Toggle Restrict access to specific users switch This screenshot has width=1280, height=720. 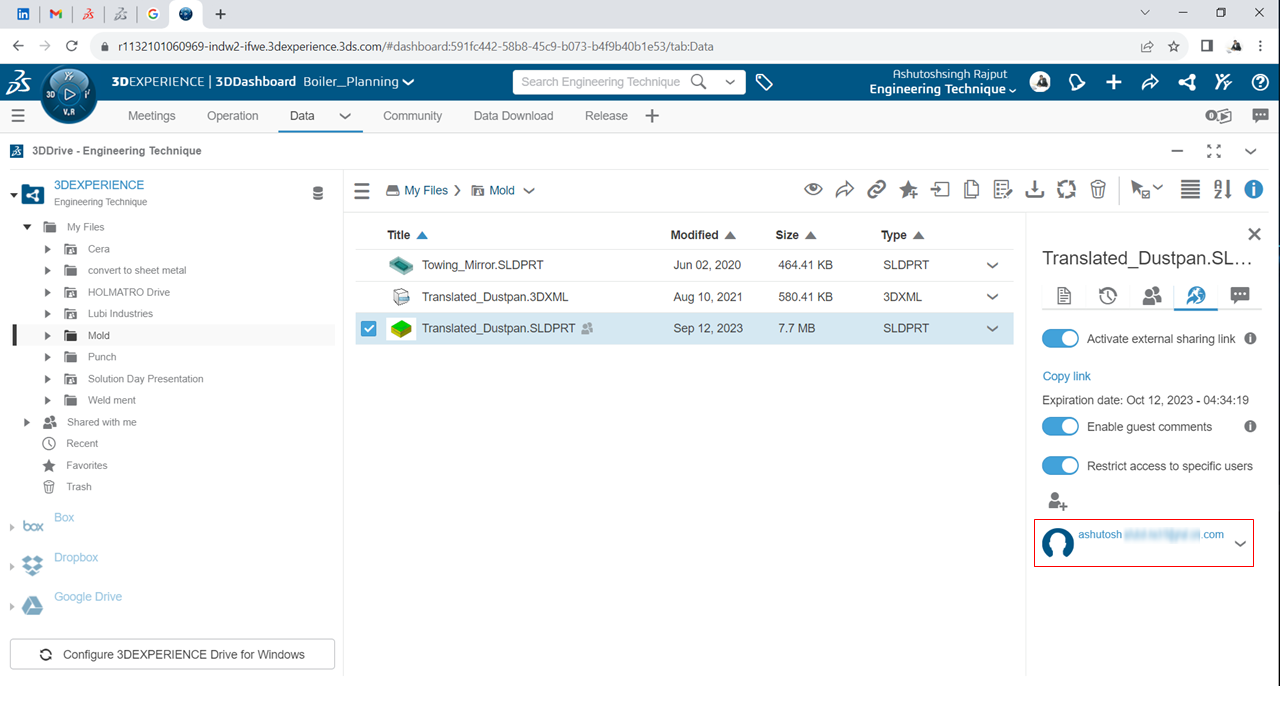(x=1060, y=466)
